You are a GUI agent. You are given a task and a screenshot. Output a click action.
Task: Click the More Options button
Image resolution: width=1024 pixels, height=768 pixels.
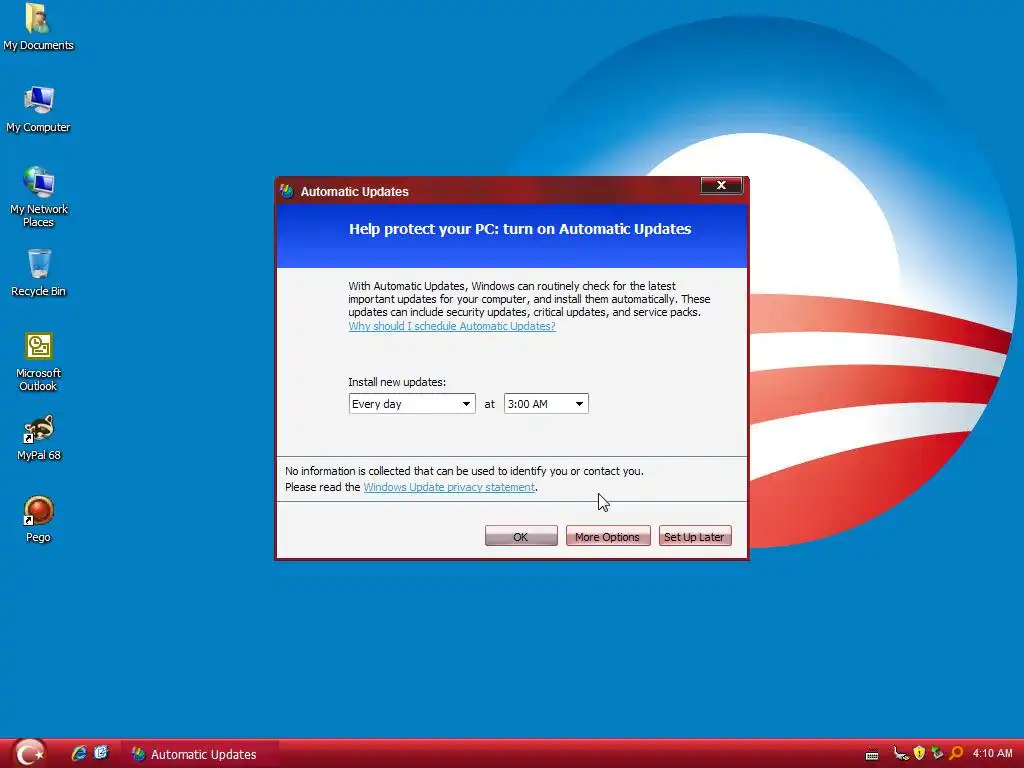[x=608, y=536]
